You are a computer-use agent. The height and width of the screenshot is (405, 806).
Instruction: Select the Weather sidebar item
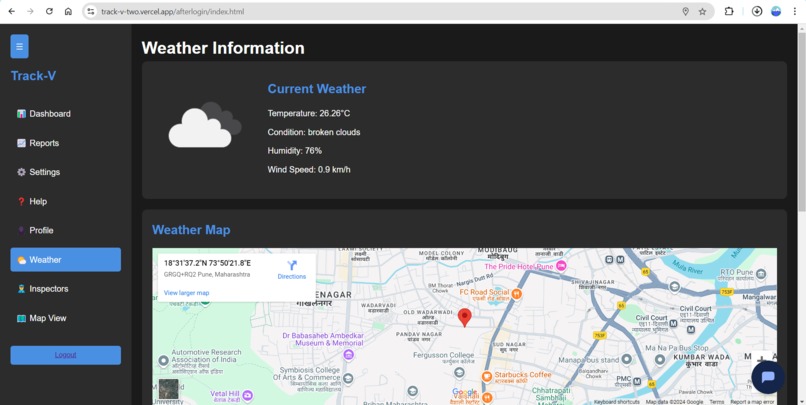click(x=66, y=260)
